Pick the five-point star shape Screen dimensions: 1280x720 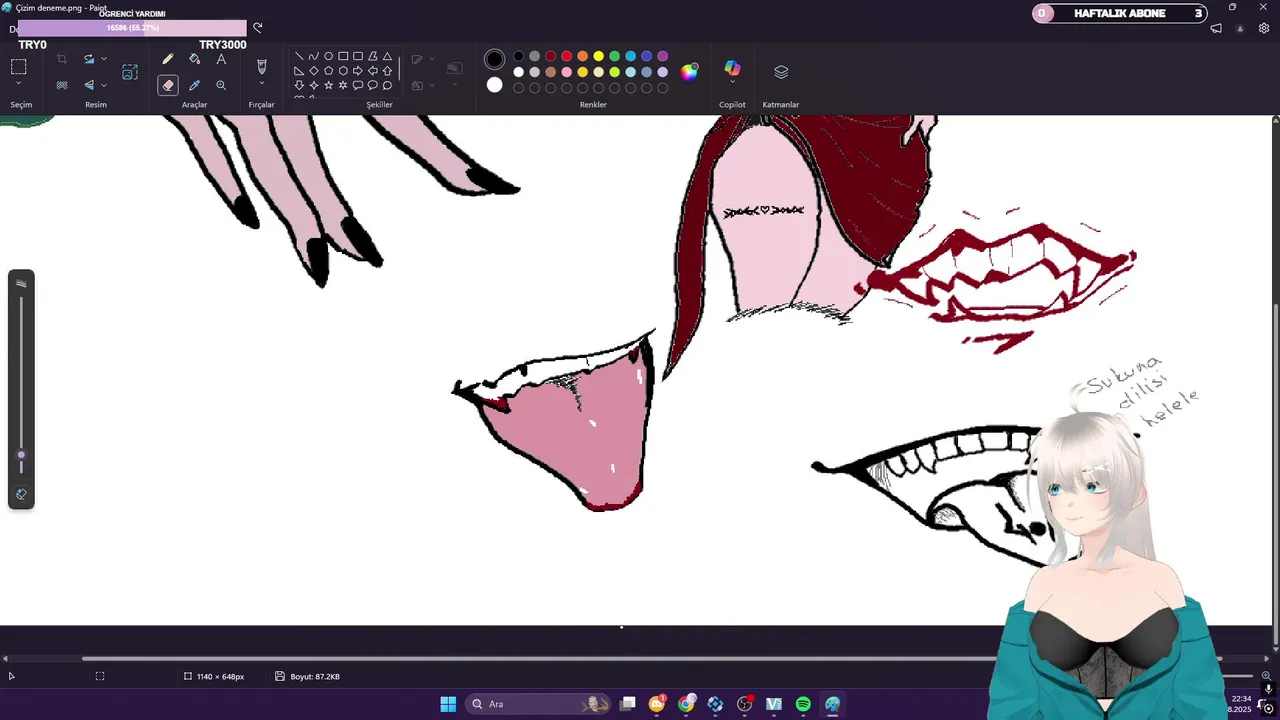pos(328,85)
